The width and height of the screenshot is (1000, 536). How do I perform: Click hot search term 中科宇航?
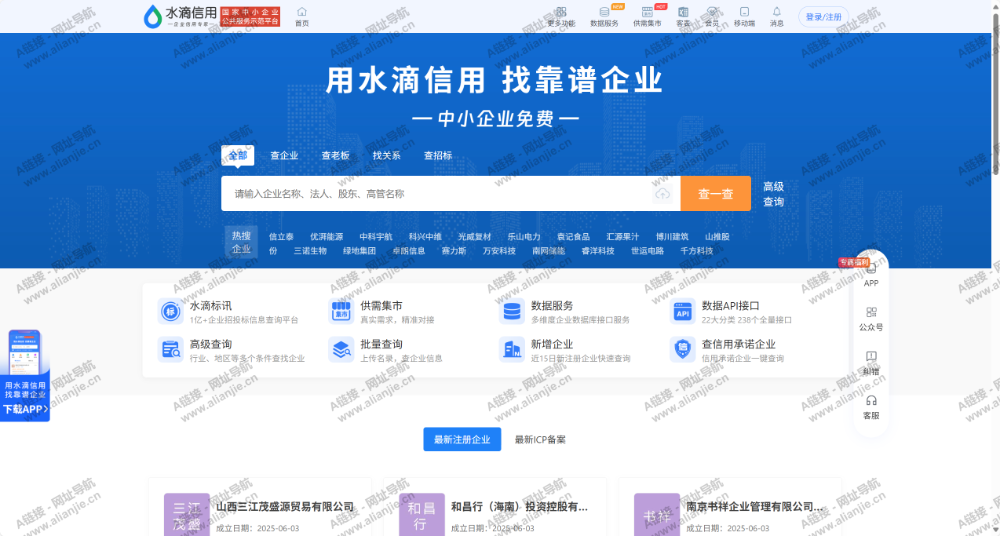(x=376, y=236)
